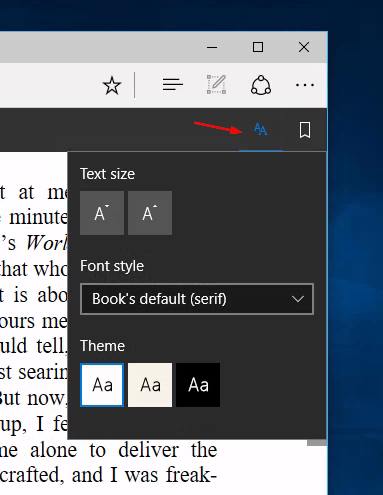The width and height of the screenshot is (383, 495).
Task: Click the 'freak-' word in book text
Action: [192, 475]
